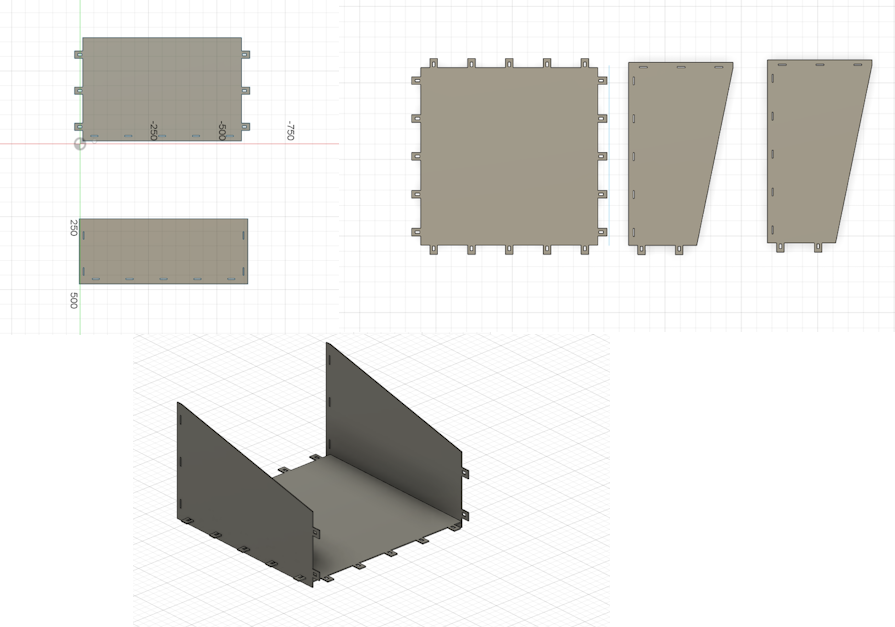Click the 250 label on vertical axis
Screen dimensions: 895x627
[x=73, y=228]
